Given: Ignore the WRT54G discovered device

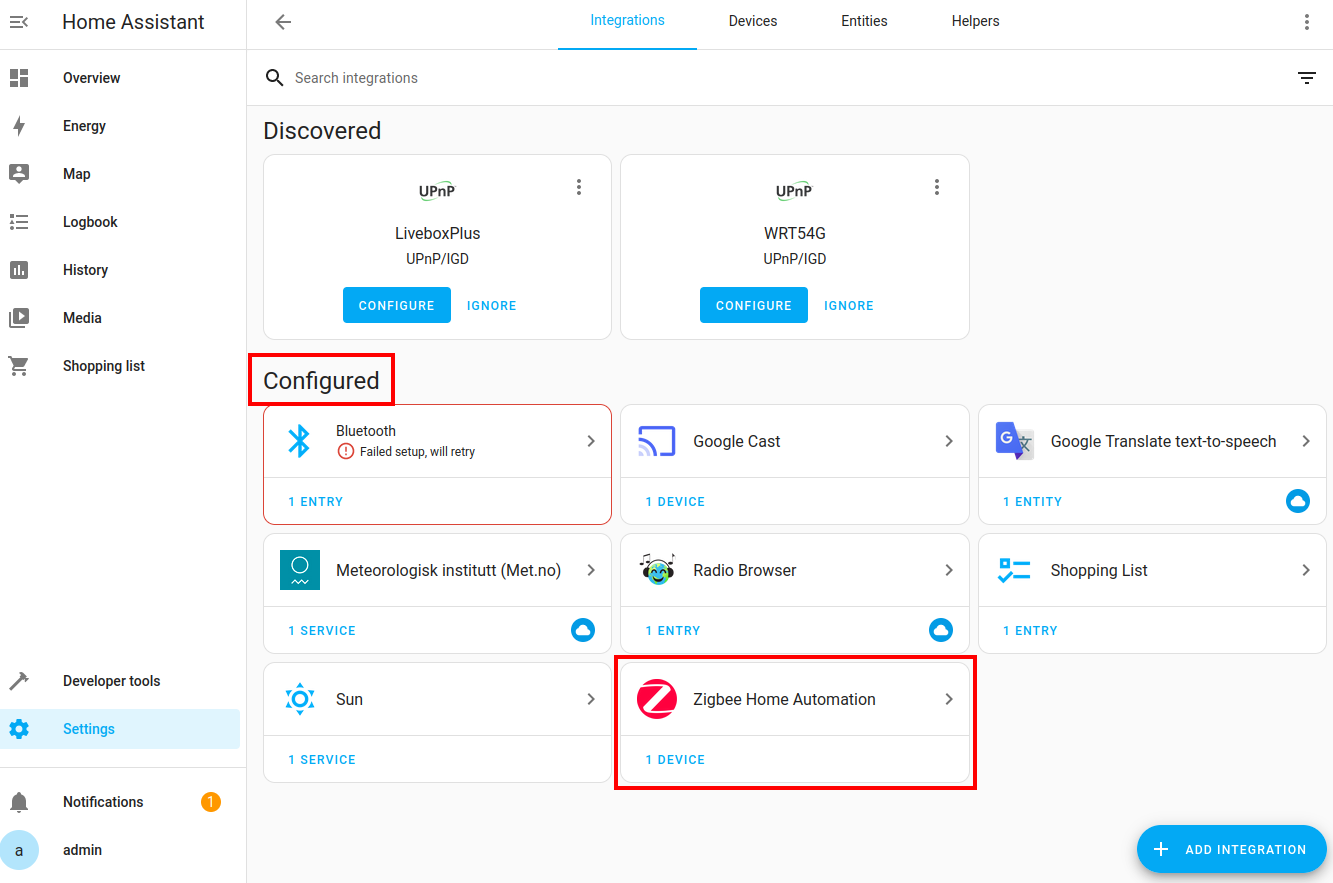Looking at the screenshot, I should (x=848, y=305).
